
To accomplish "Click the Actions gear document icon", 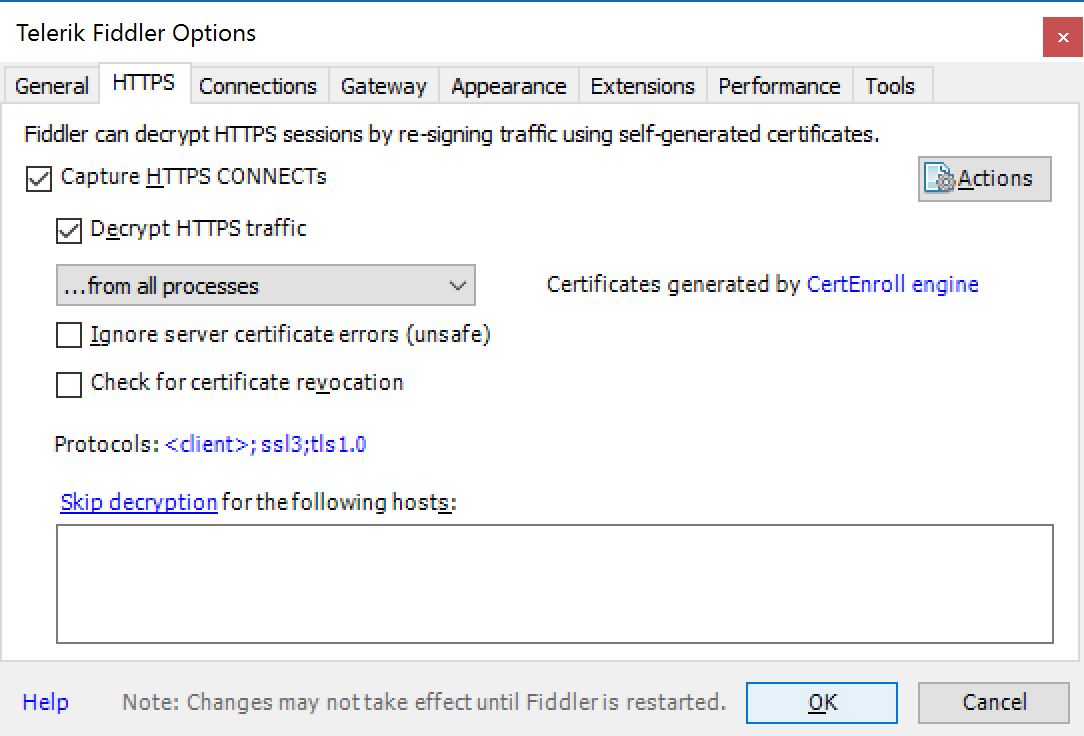I will click(x=940, y=179).
